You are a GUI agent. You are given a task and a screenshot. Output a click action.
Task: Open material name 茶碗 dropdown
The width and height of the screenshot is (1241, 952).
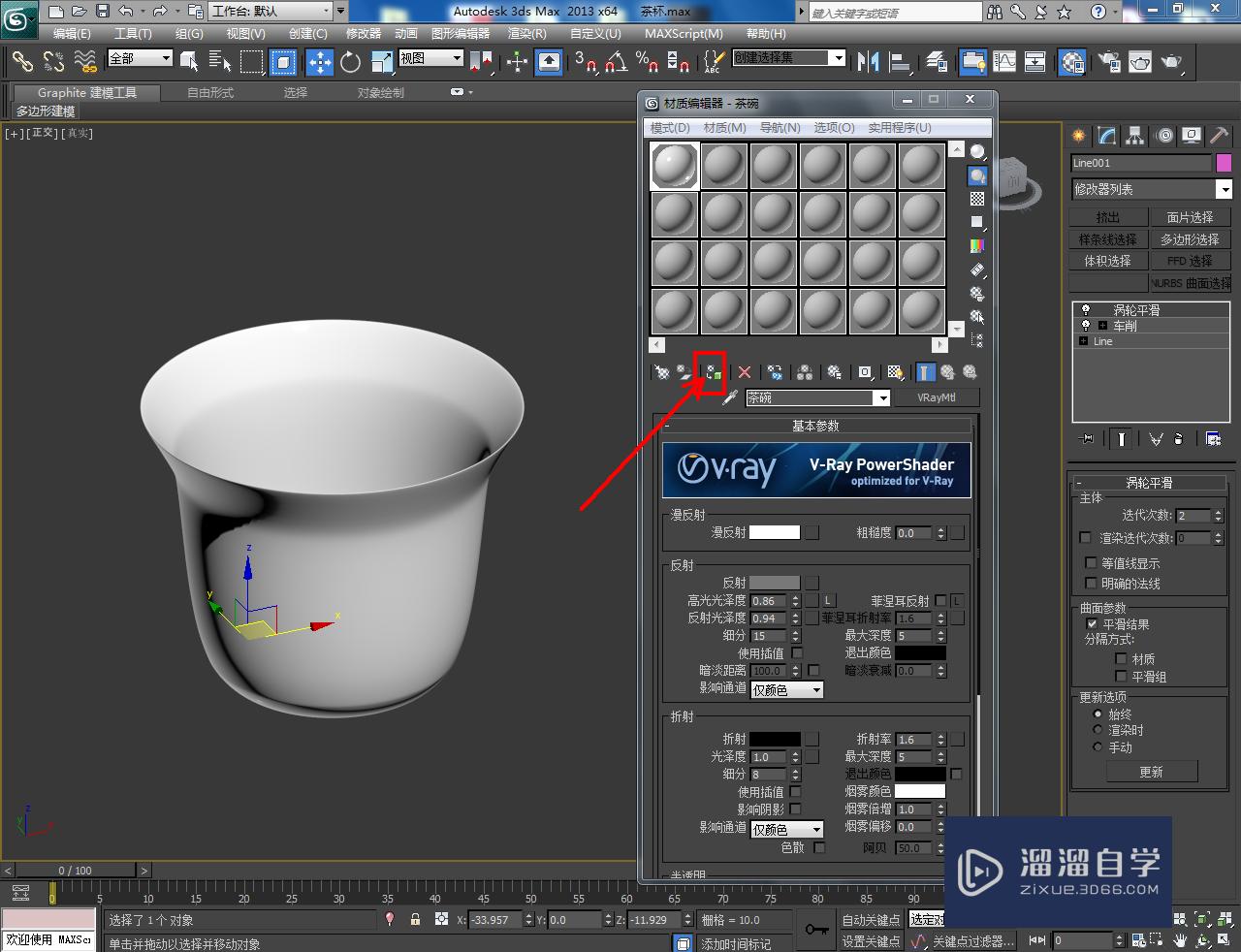[881, 398]
